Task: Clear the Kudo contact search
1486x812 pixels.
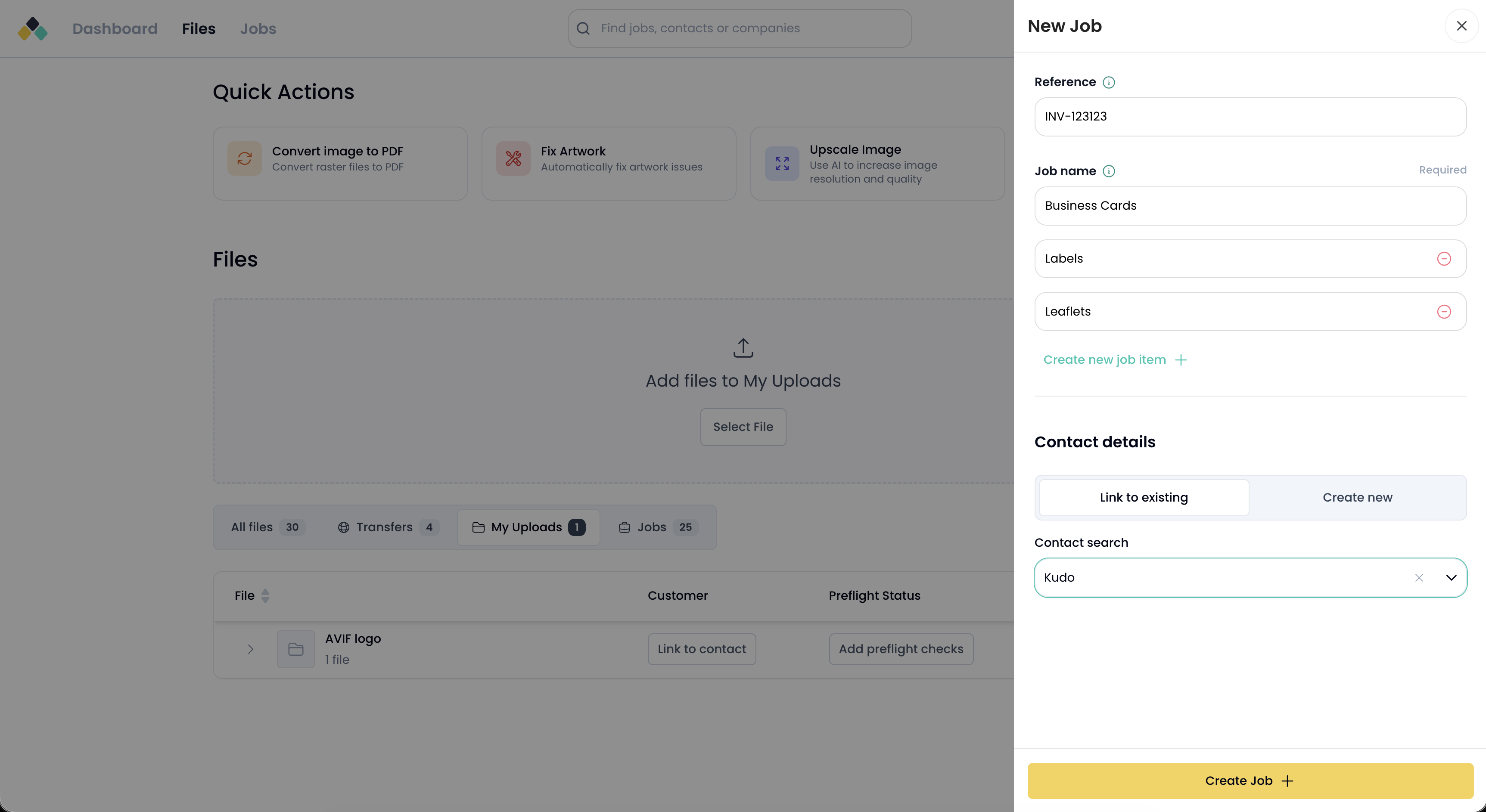Action: coord(1418,578)
